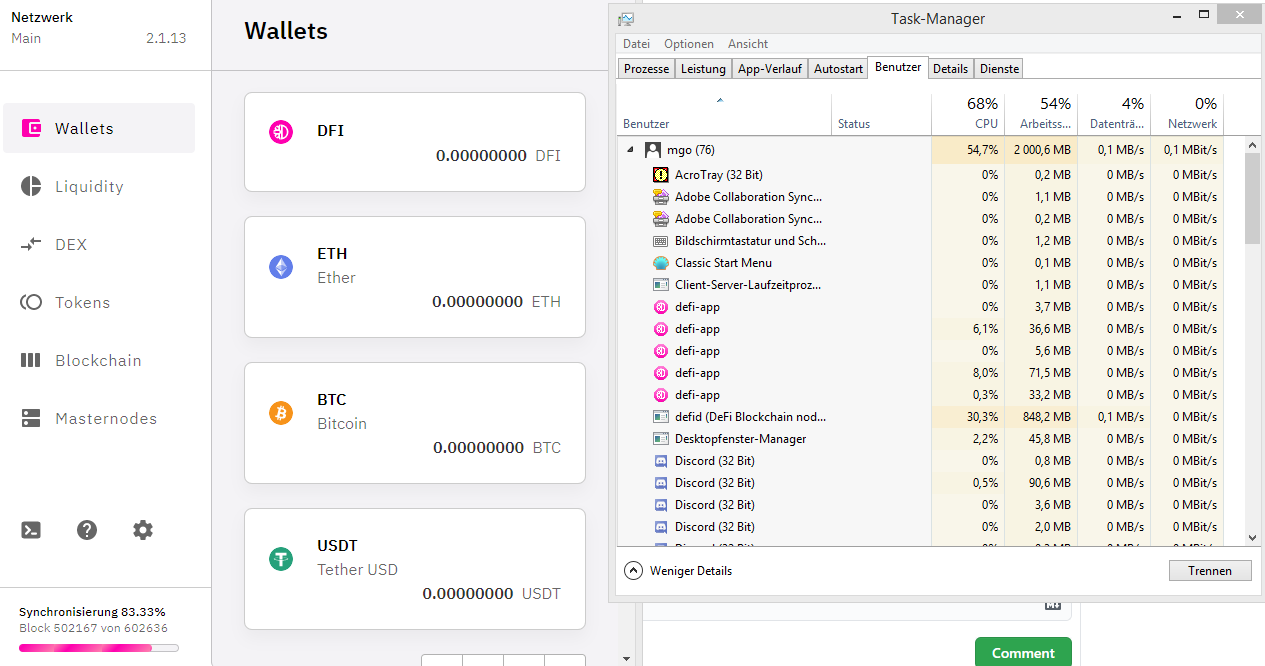Open Blockchain sidebar icon
The image size is (1265, 666).
point(31,360)
